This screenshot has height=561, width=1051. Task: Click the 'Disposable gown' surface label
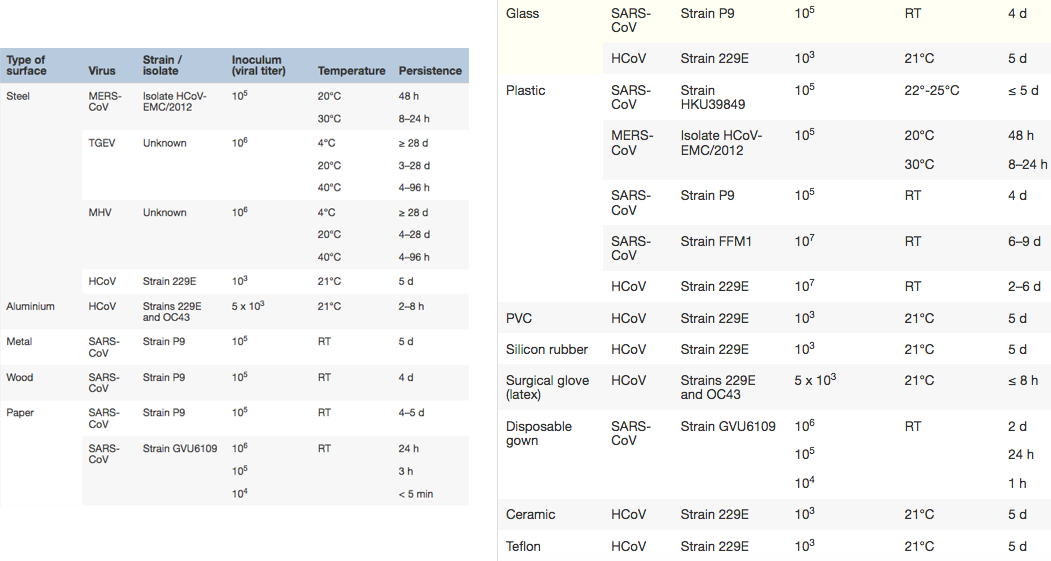(538, 434)
